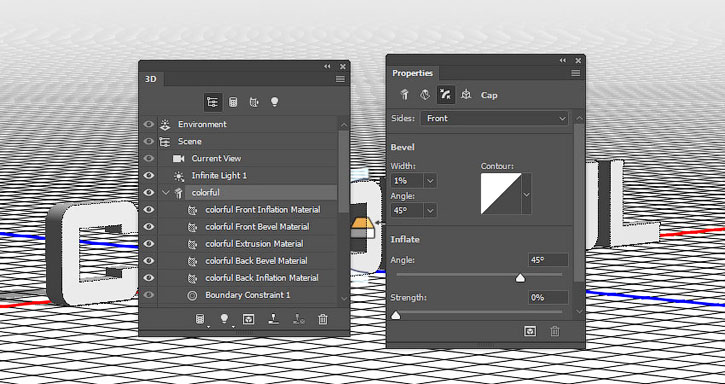The image size is (725, 384).
Task: Open Sides dropdown showing Front
Action: point(494,118)
